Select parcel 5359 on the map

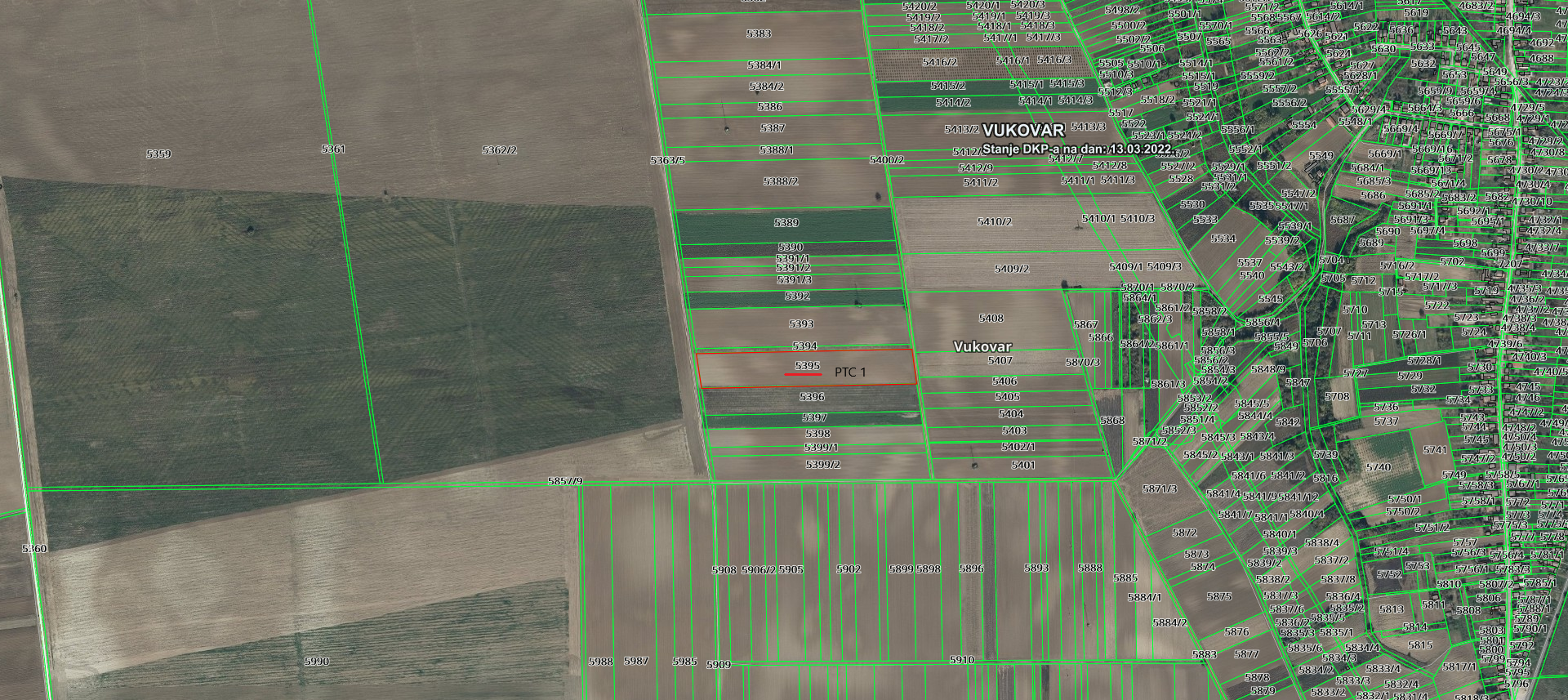(x=158, y=154)
